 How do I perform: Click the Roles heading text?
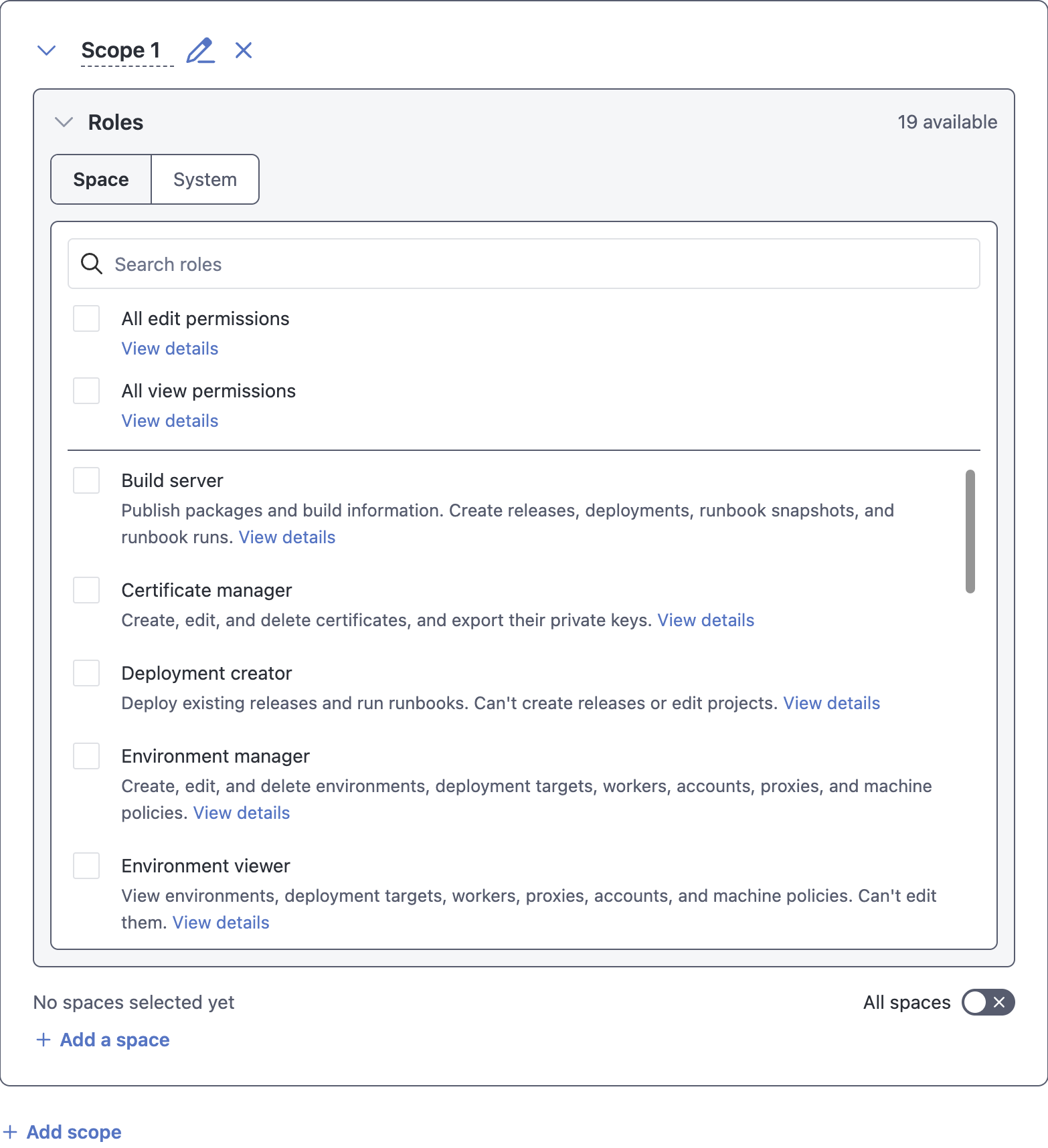116,122
